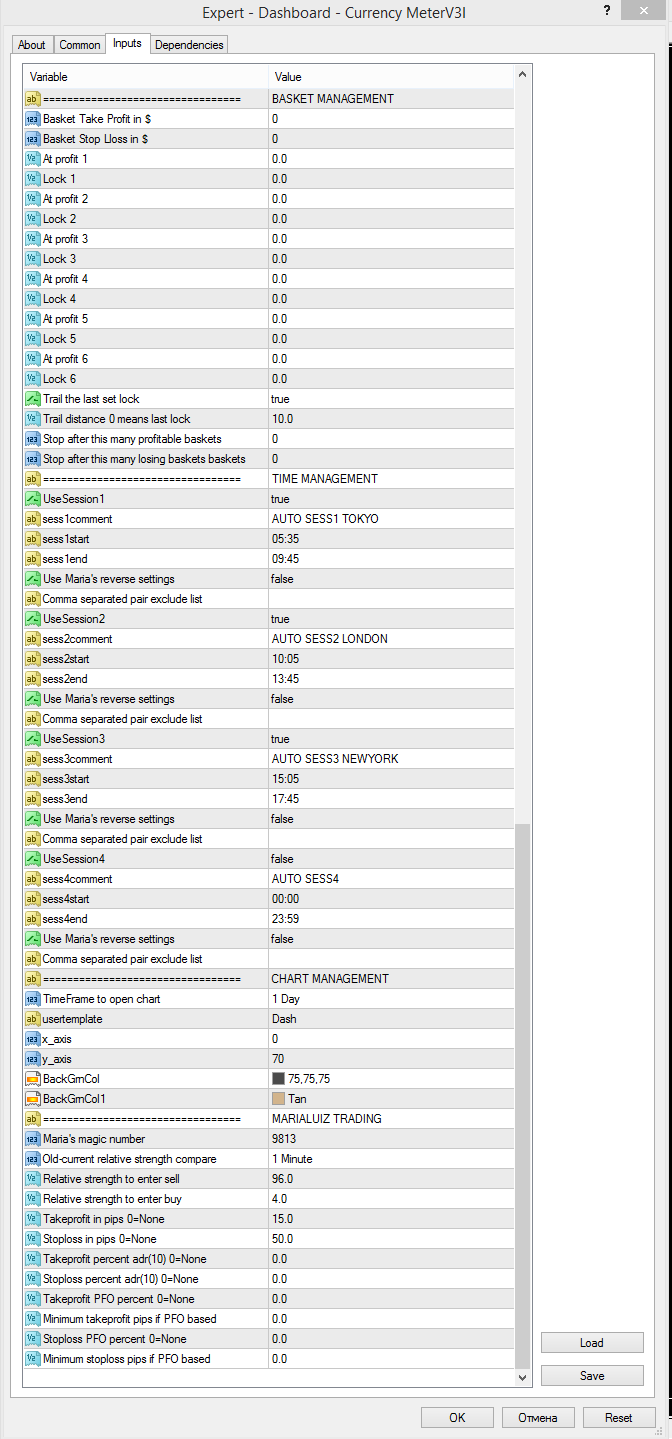Screen dimensions: 672x1439
Task: Select the BASKET MANAGEMENT header row
Action: click(x=269, y=99)
